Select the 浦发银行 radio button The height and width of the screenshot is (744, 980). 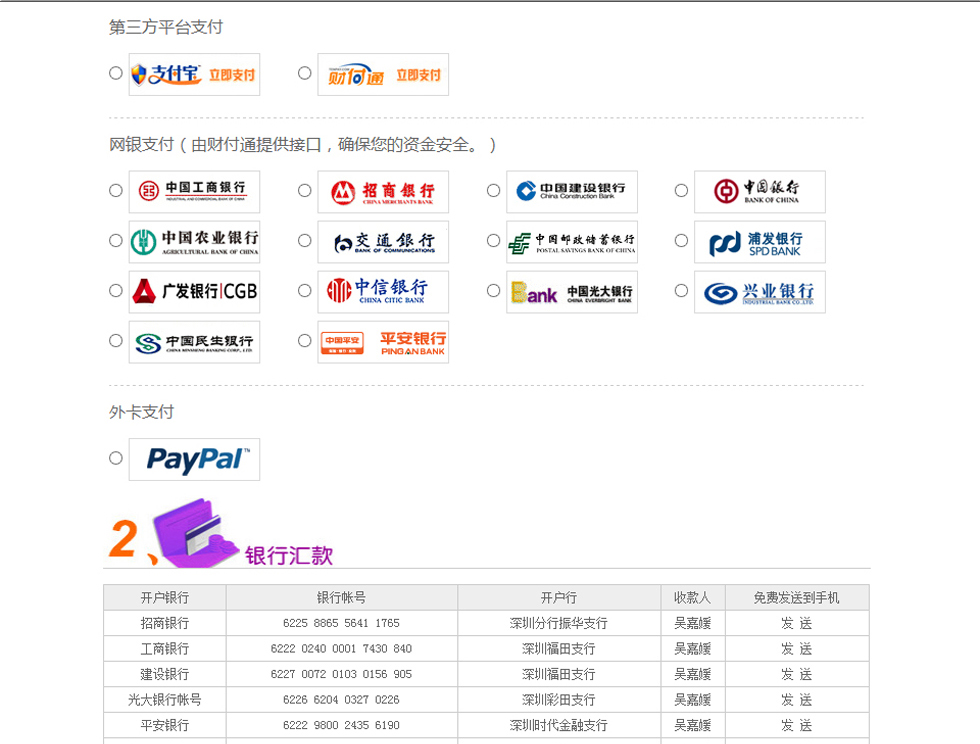tap(681, 241)
